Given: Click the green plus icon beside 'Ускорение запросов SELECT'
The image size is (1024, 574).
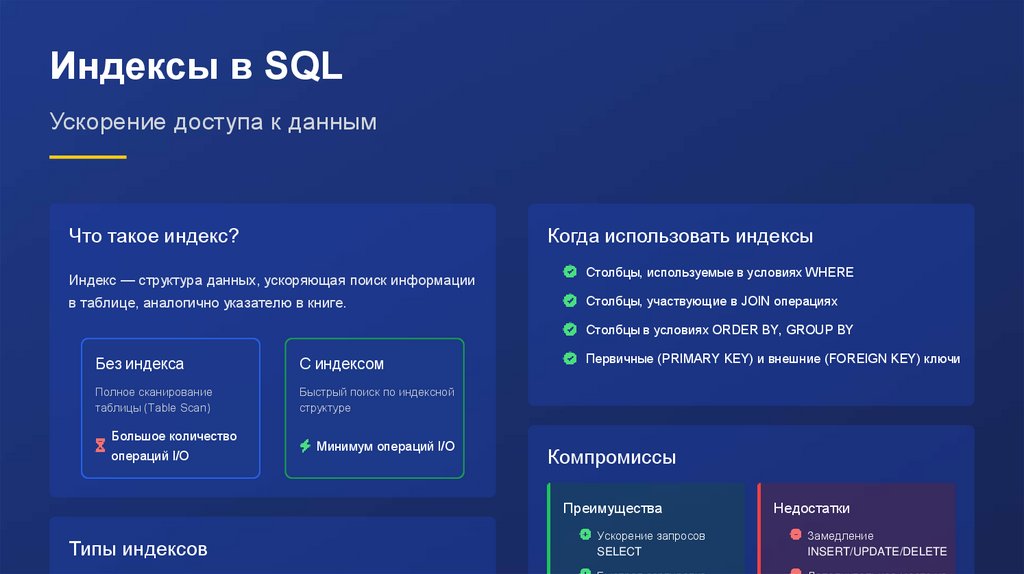Looking at the screenshot, I should [585, 535].
